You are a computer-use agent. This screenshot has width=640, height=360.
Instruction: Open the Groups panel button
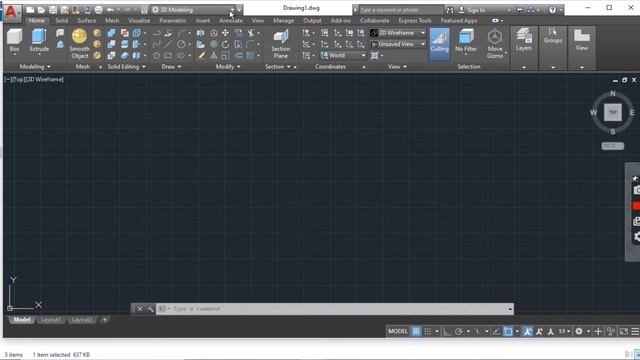click(553, 36)
